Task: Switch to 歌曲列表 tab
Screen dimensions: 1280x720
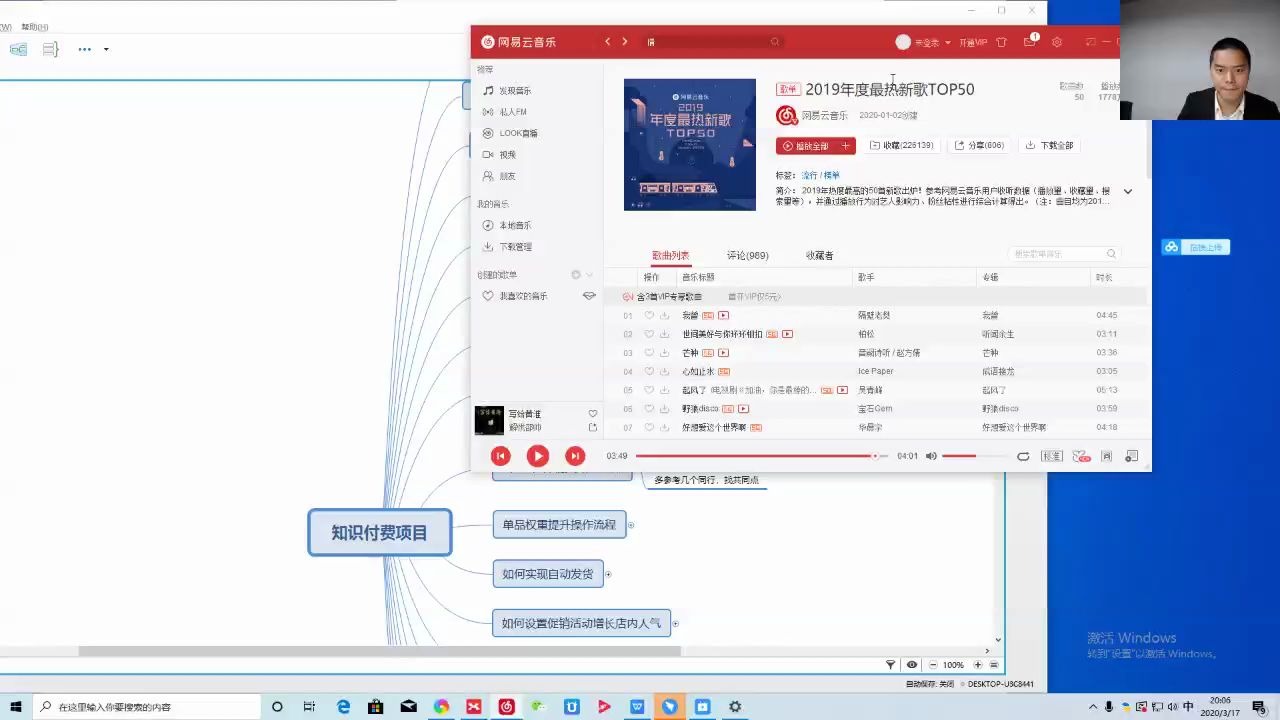Action: click(x=670, y=256)
